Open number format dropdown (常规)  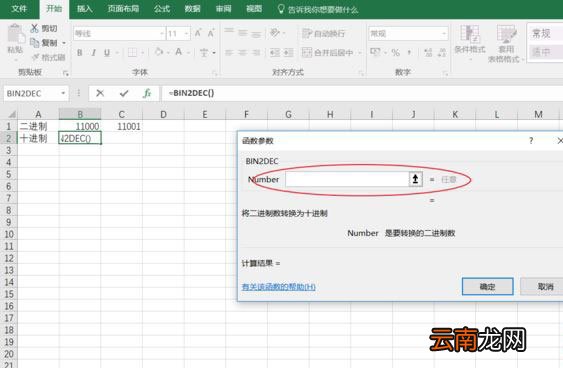click(444, 34)
